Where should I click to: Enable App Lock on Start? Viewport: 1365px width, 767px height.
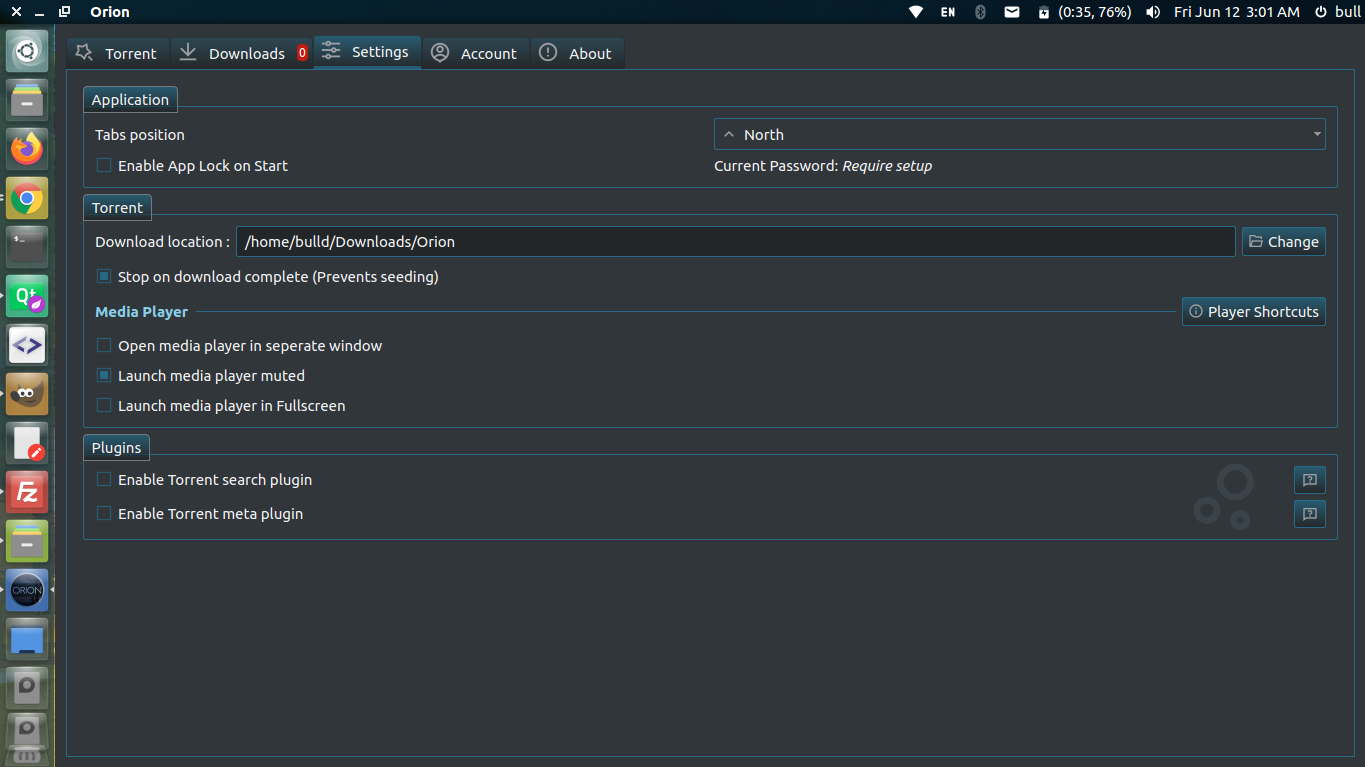click(104, 165)
